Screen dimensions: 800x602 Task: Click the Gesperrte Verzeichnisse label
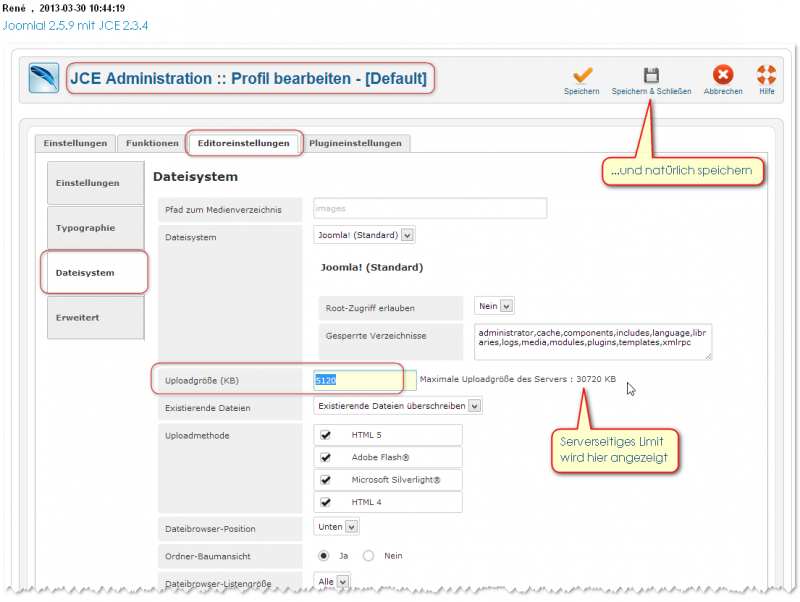tap(376, 336)
